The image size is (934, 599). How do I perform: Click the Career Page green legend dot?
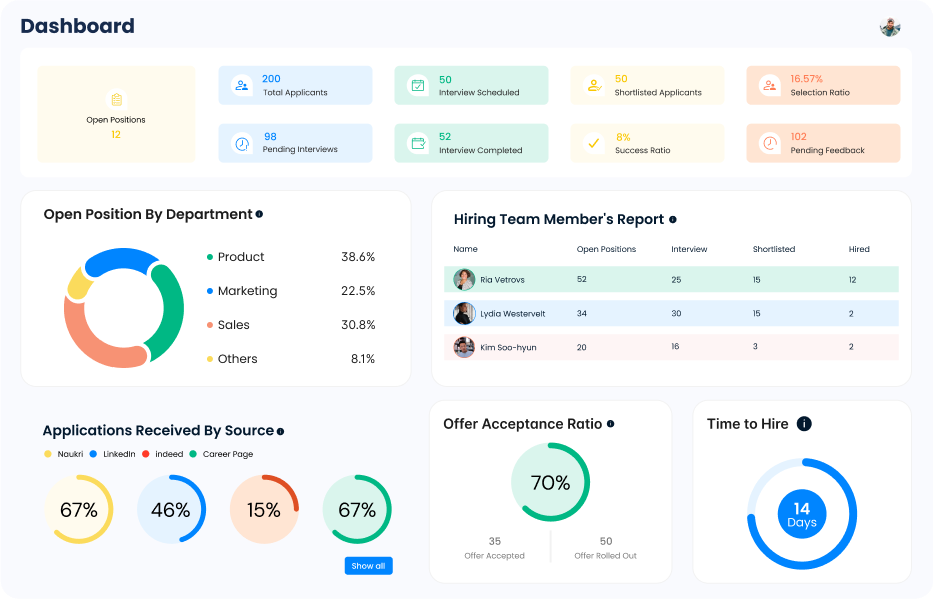click(193, 454)
